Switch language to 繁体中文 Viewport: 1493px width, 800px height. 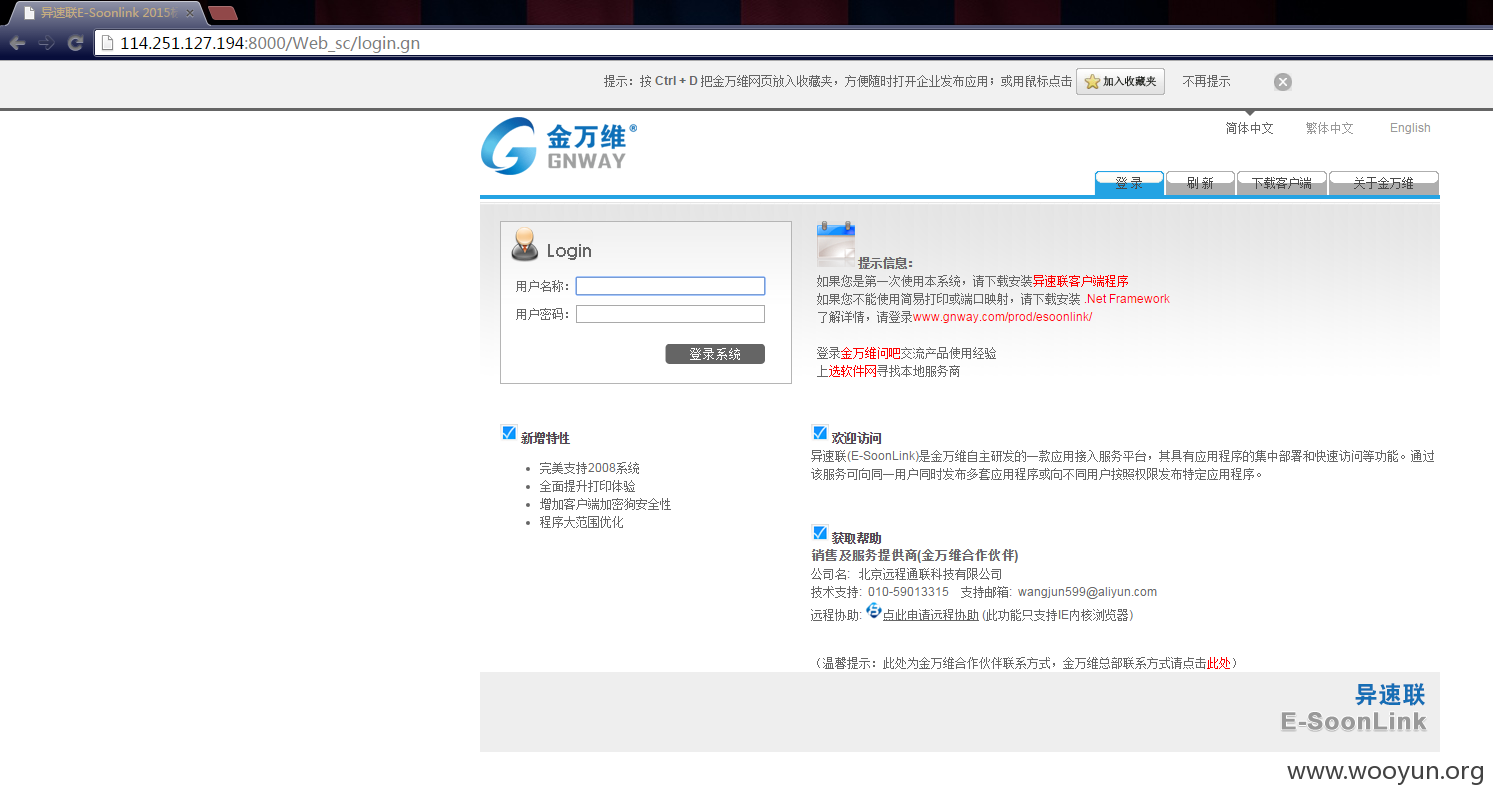coord(1329,128)
